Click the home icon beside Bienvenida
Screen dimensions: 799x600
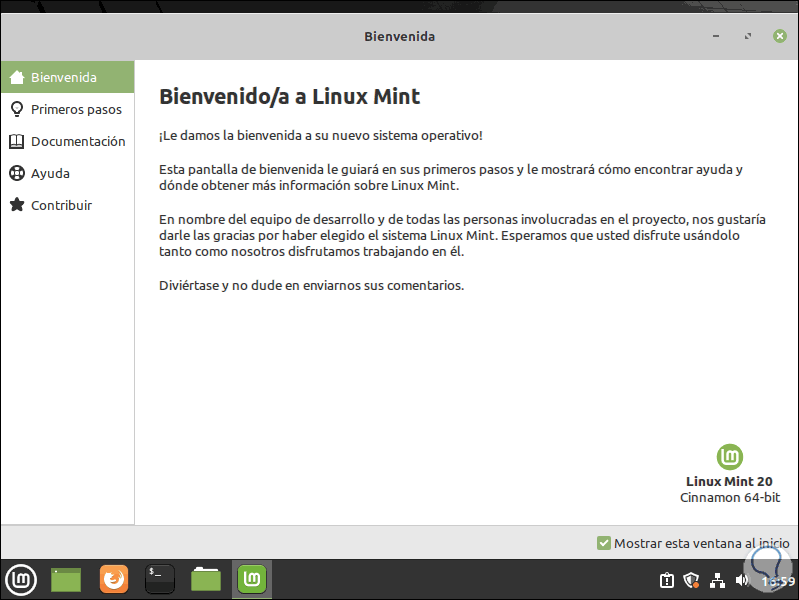tap(17, 77)
